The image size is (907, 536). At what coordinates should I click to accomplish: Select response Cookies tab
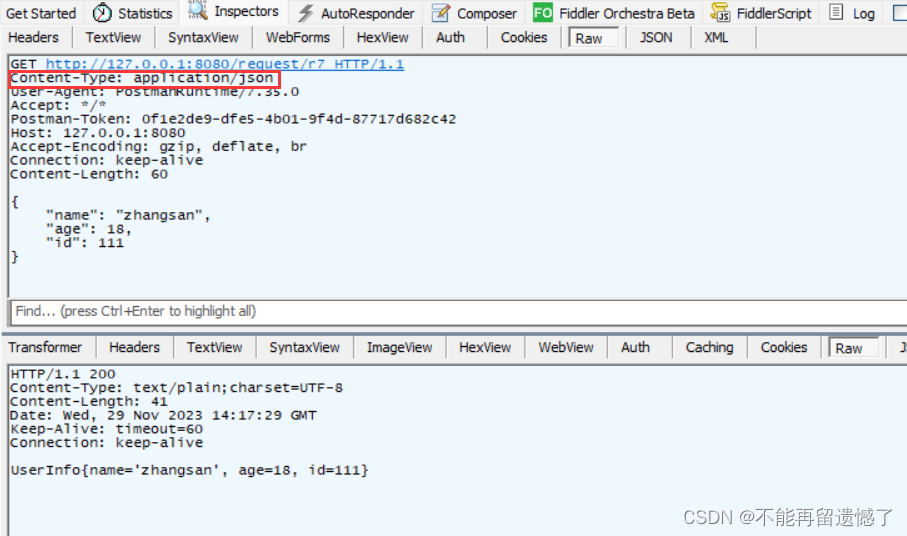784,348
